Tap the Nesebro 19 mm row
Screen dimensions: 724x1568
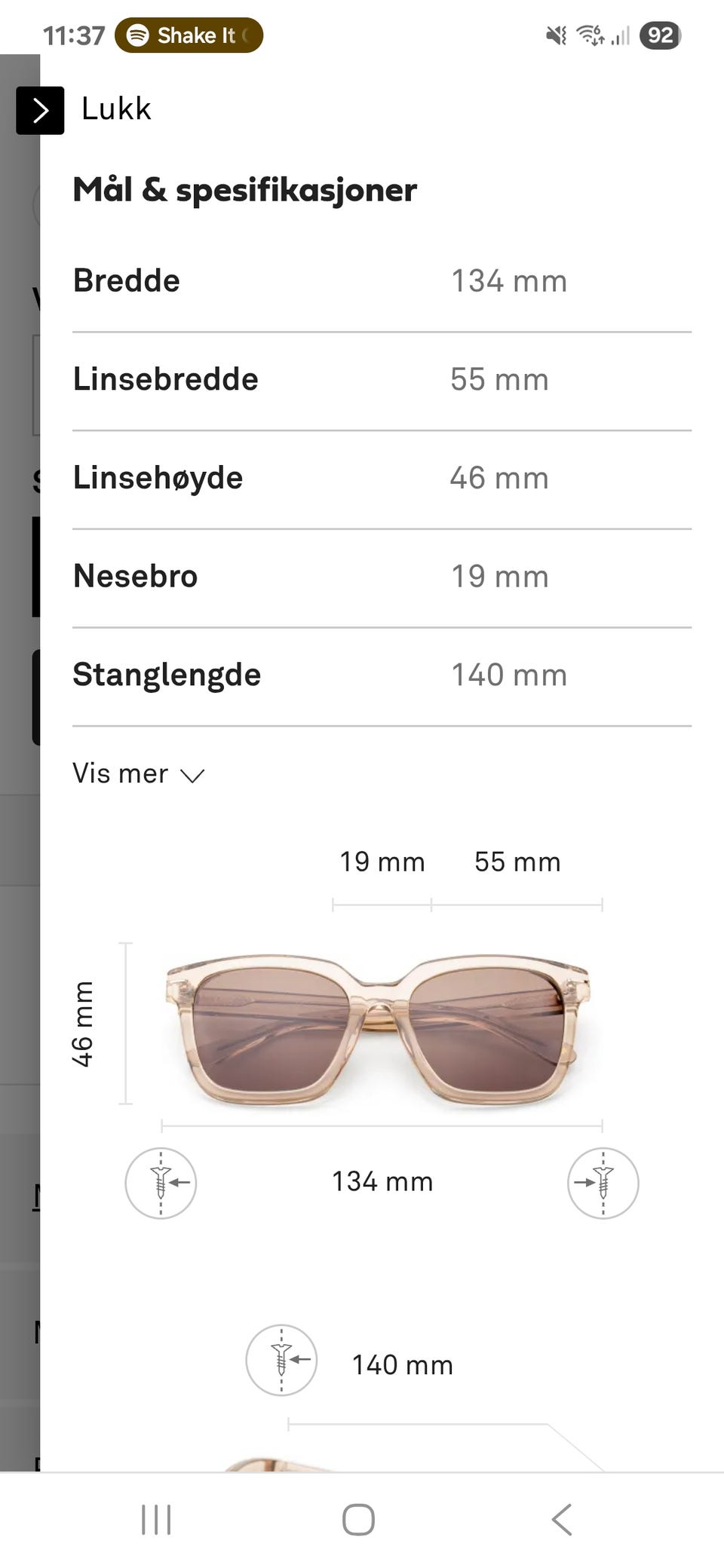[382, 577]
